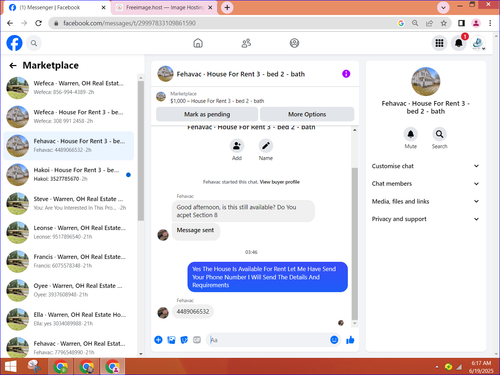Click the $1,000 House For Rent listing text
The image size is (500, 375).
[217, 101]
